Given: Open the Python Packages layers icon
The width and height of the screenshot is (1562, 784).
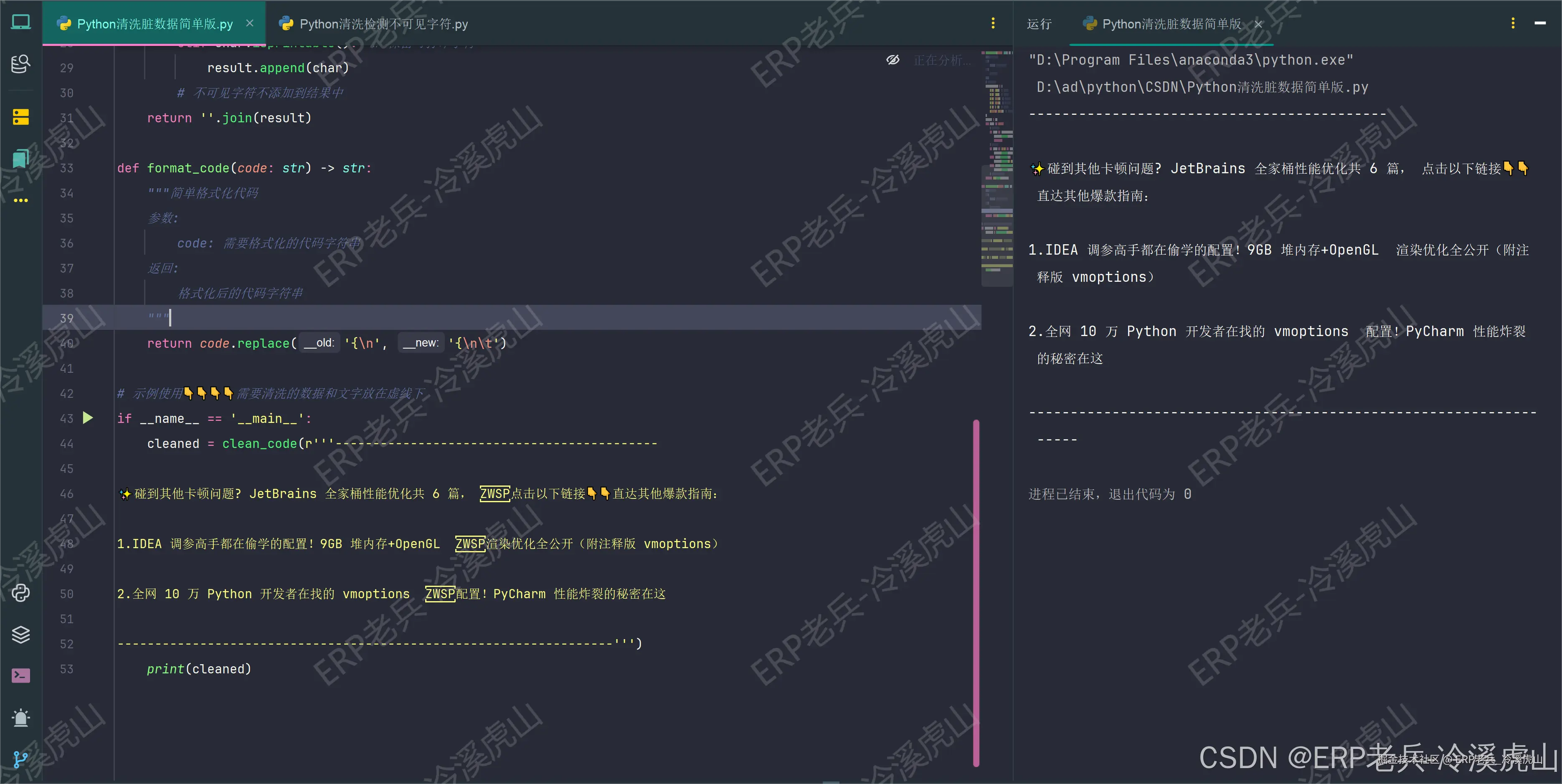Looking at the screenshot, I should click(20, 635).
